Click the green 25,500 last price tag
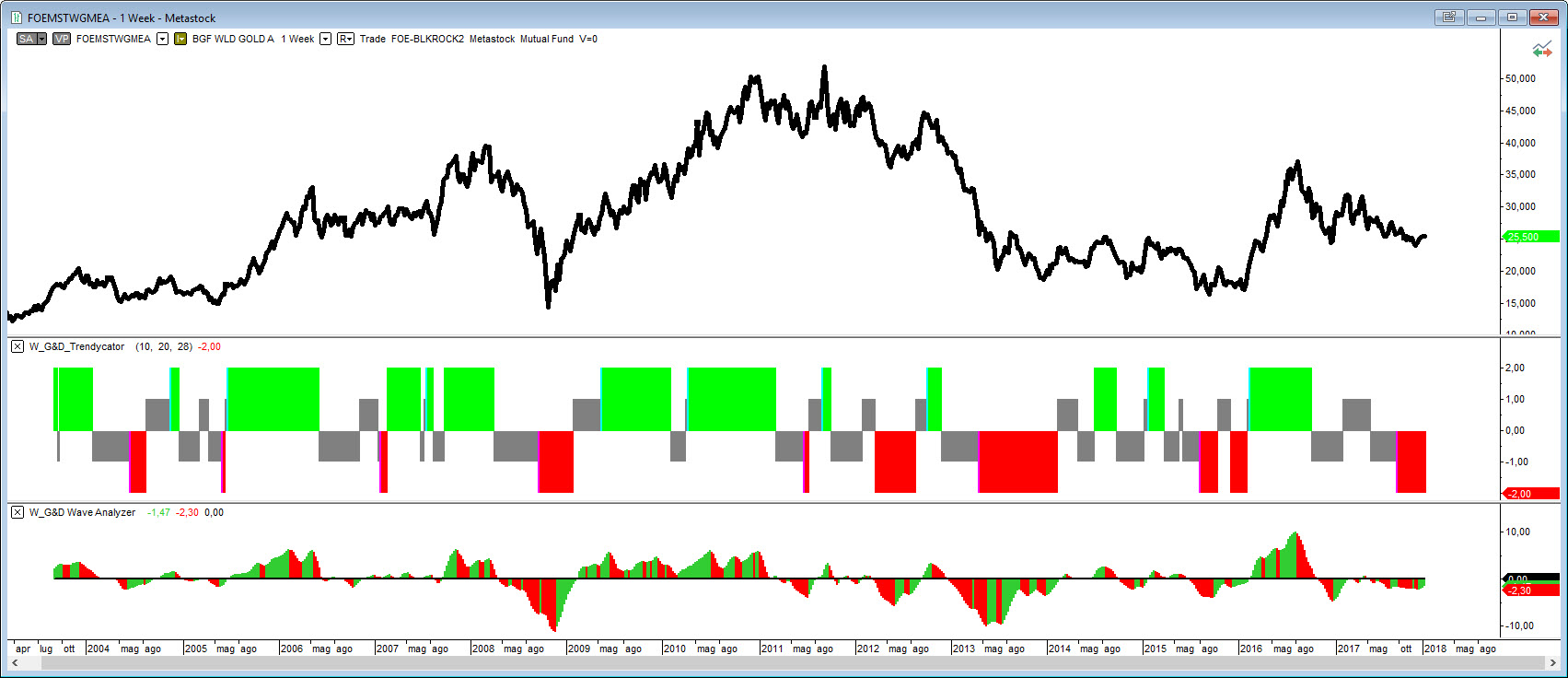1568x678 pixels. (x=1529, y=237)
